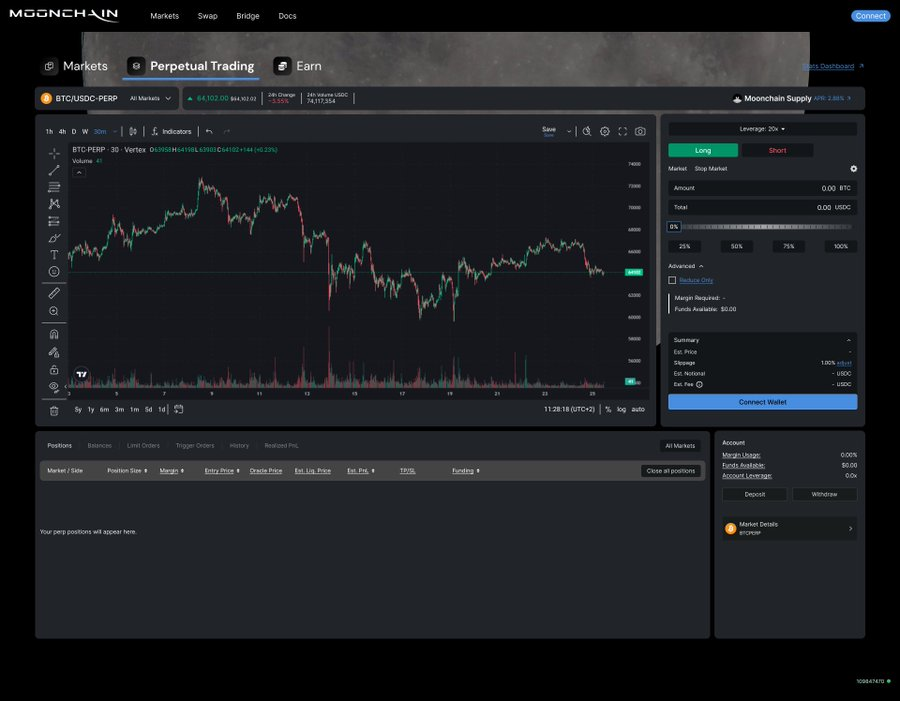This screenshot has width=900, height=701.
Task: Toggle hide all drawings eye icon
Action: 54,386
